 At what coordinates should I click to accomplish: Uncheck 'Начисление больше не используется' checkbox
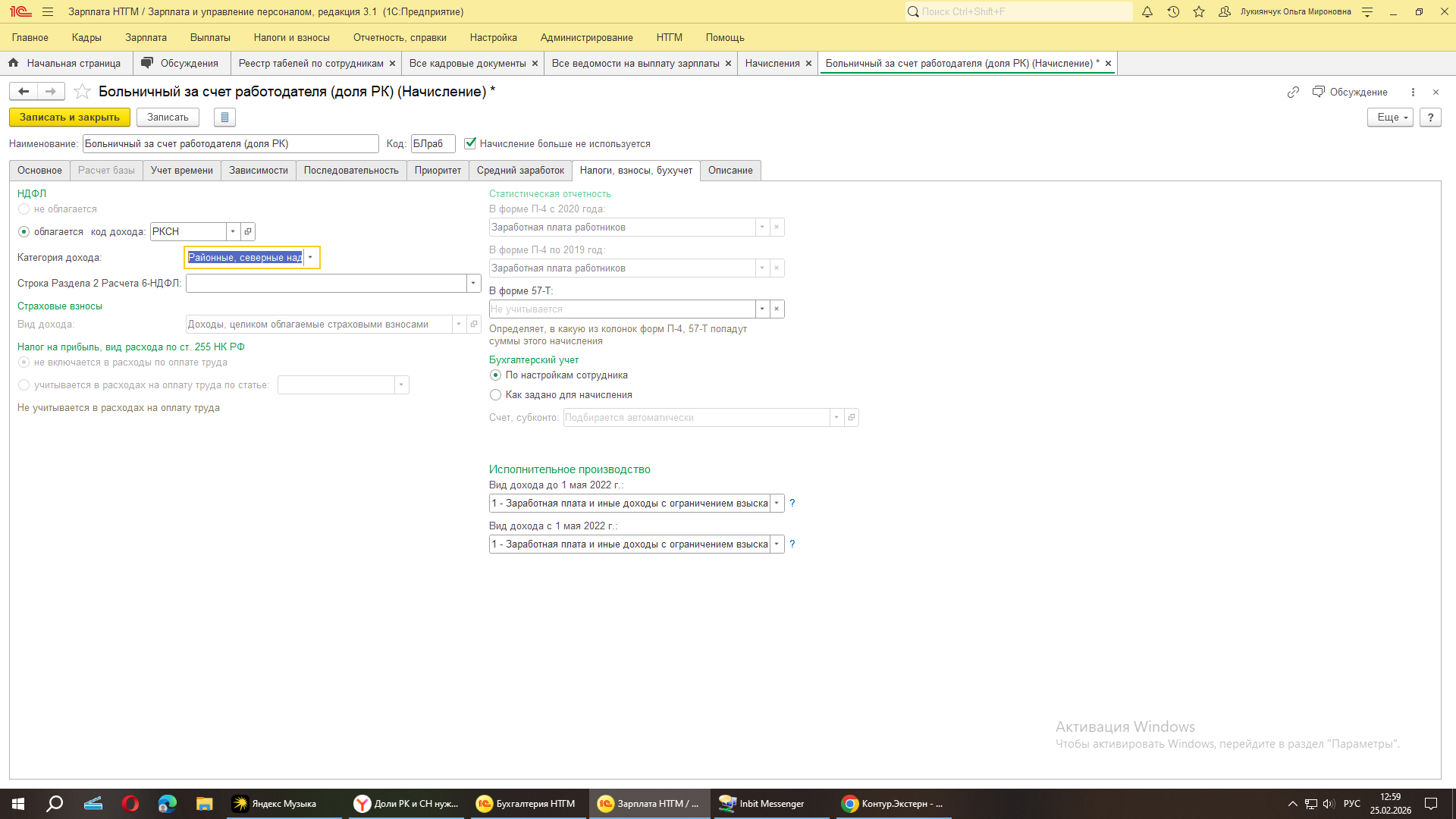click(x=470, y=143)
